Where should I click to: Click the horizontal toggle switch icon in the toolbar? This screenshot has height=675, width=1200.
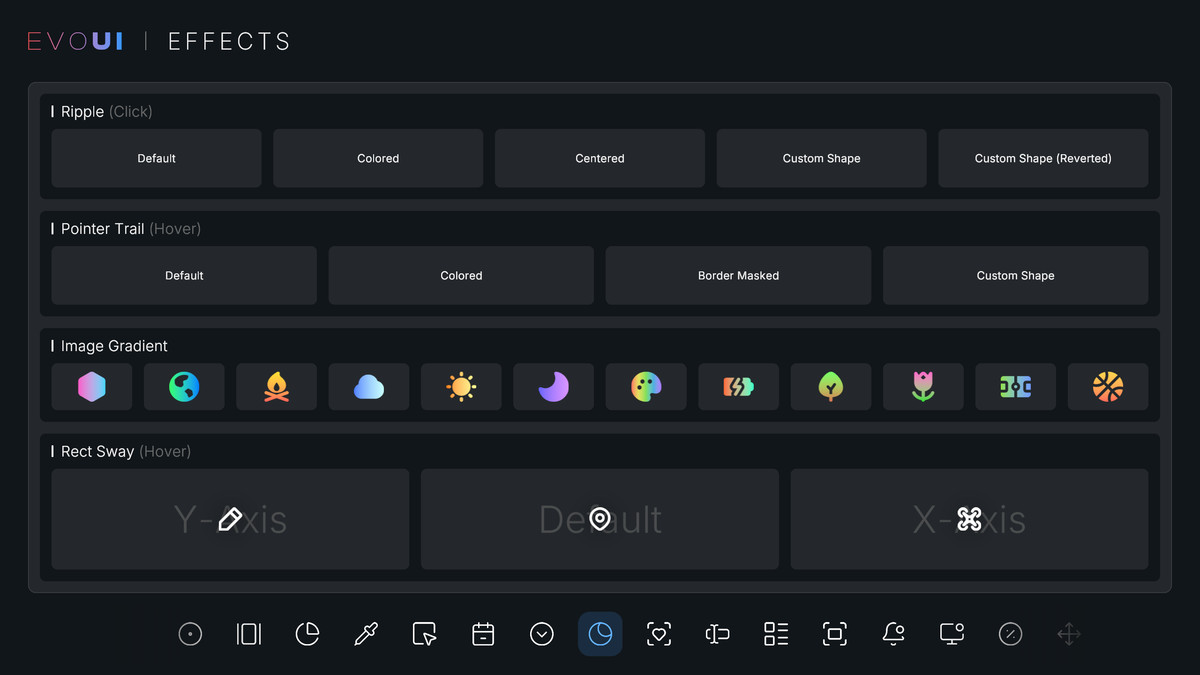[x=717, y=633]
